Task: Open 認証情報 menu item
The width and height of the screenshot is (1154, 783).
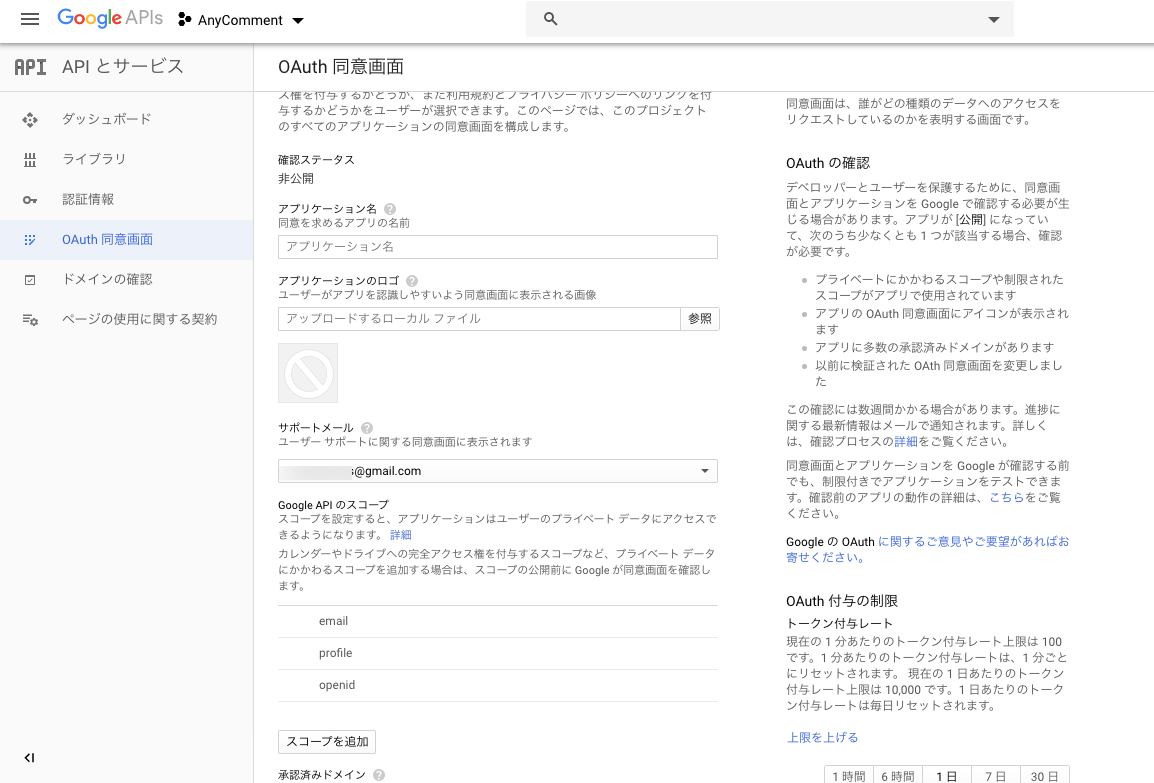Action: click(88, 199)
